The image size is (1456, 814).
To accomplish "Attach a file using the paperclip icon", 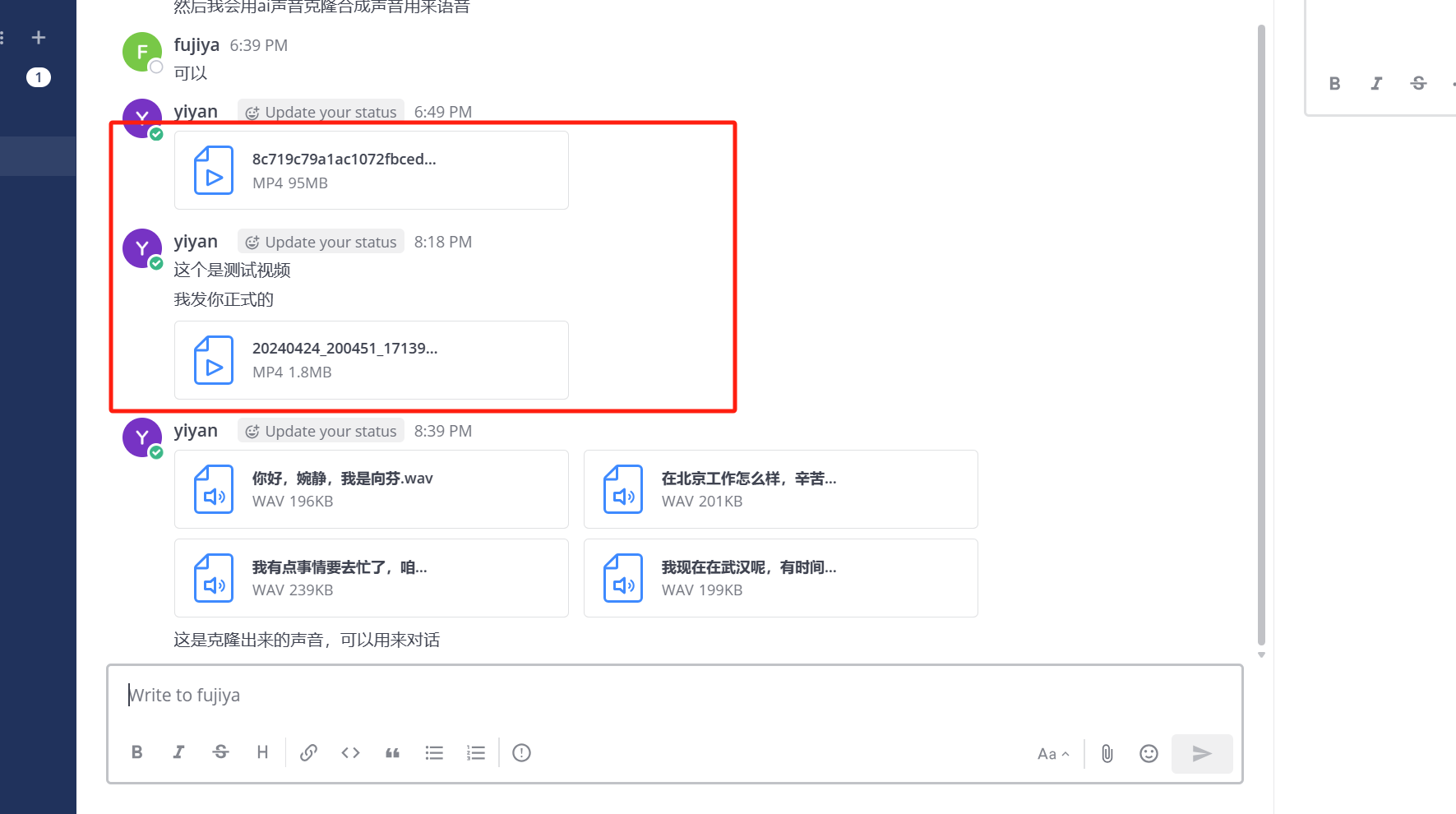I will point(1106,753).
